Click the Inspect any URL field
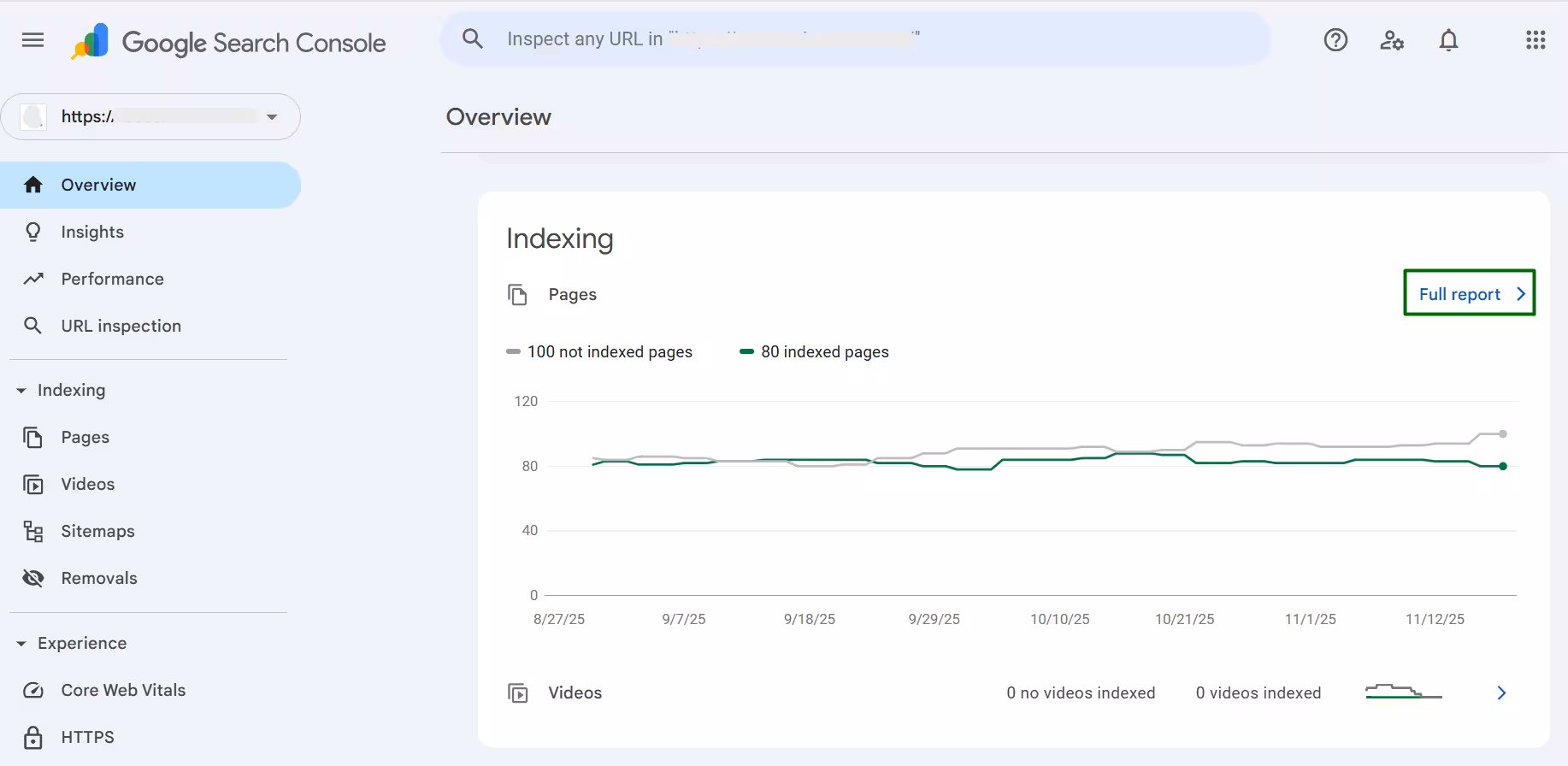 [855, 39]
